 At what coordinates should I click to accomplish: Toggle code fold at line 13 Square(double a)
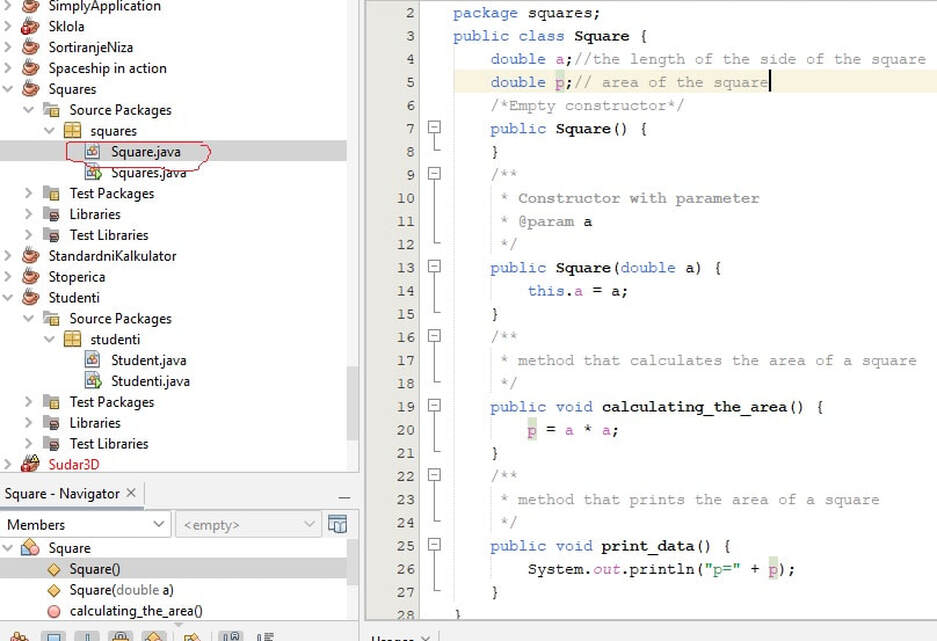434,266
